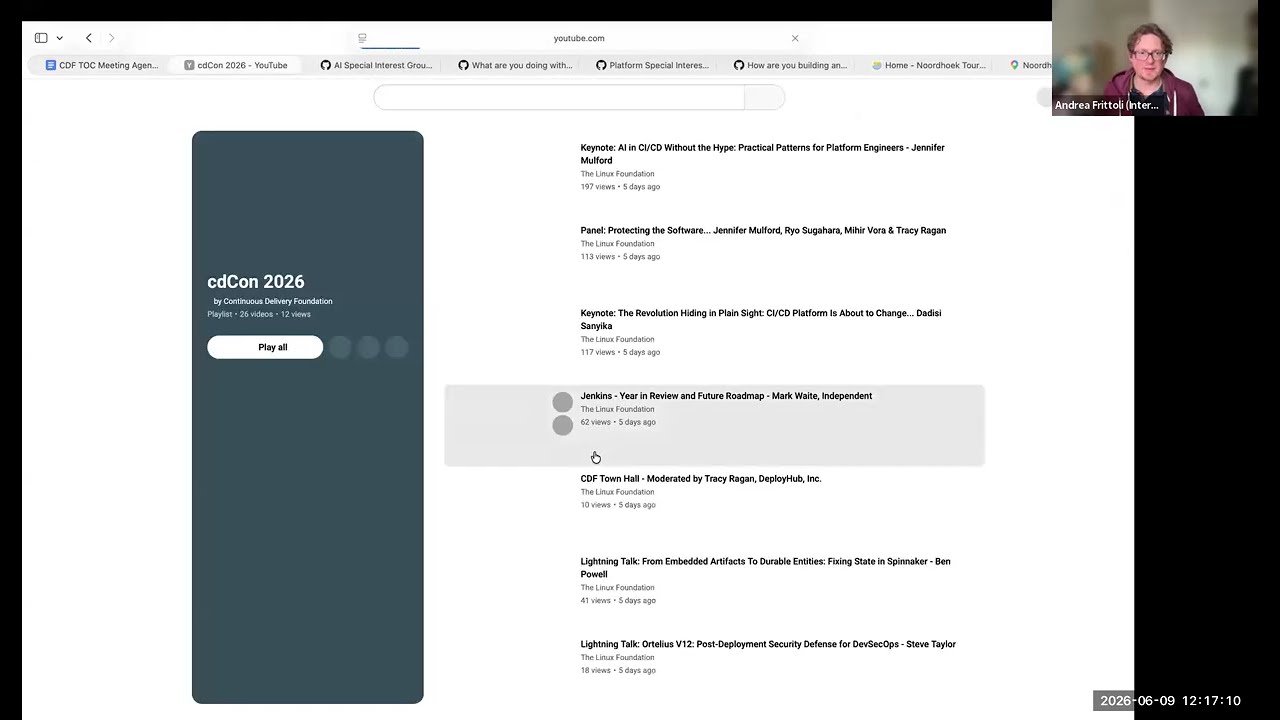
Task: Switch to the 'What are you doing with...' tab
Action: click(x=514, y=65)
